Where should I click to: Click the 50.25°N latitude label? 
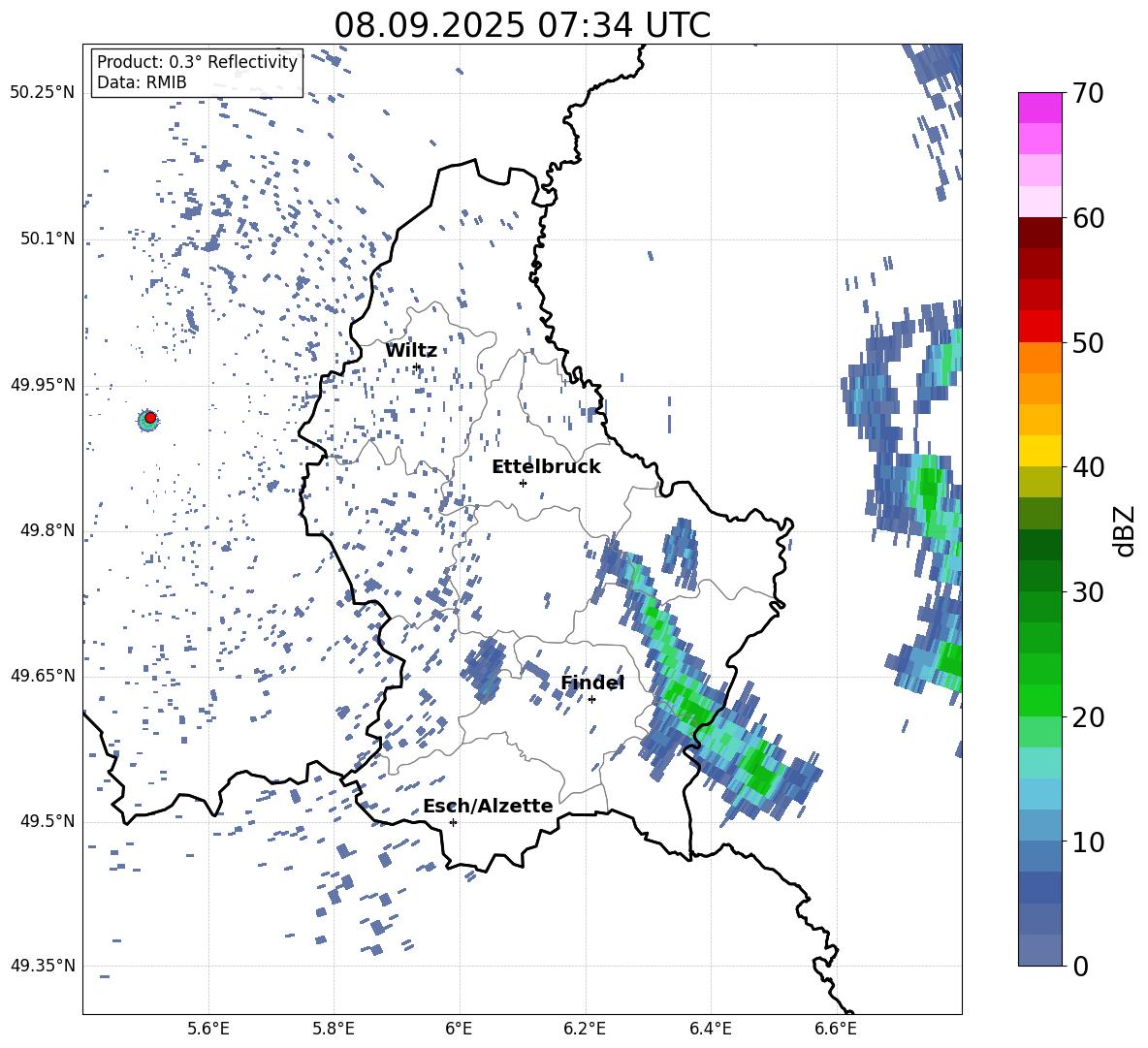[43, 93]
